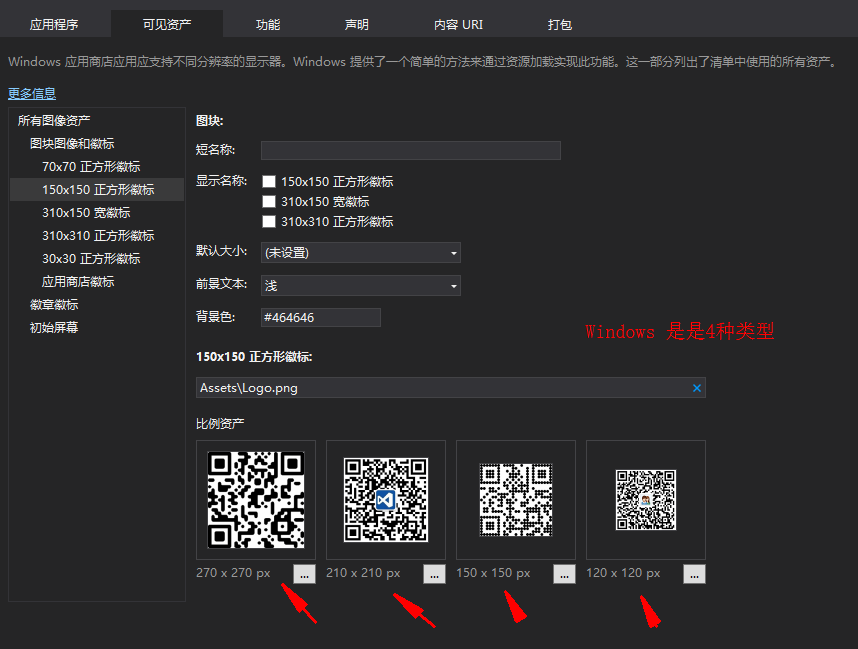Select 徽章徽标 in the tree
Screen dimensions: 858x649
click(54, 304)
